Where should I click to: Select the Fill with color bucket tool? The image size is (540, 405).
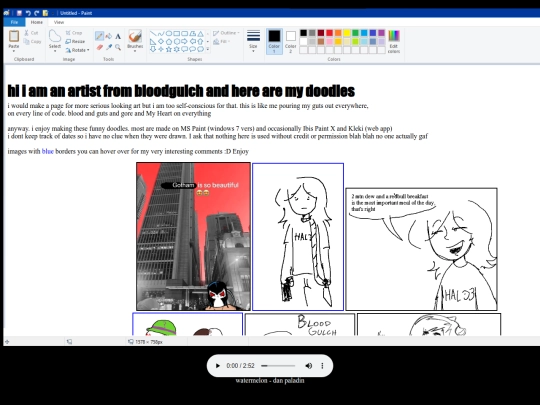pyautogui.click(x=109, y=36)
